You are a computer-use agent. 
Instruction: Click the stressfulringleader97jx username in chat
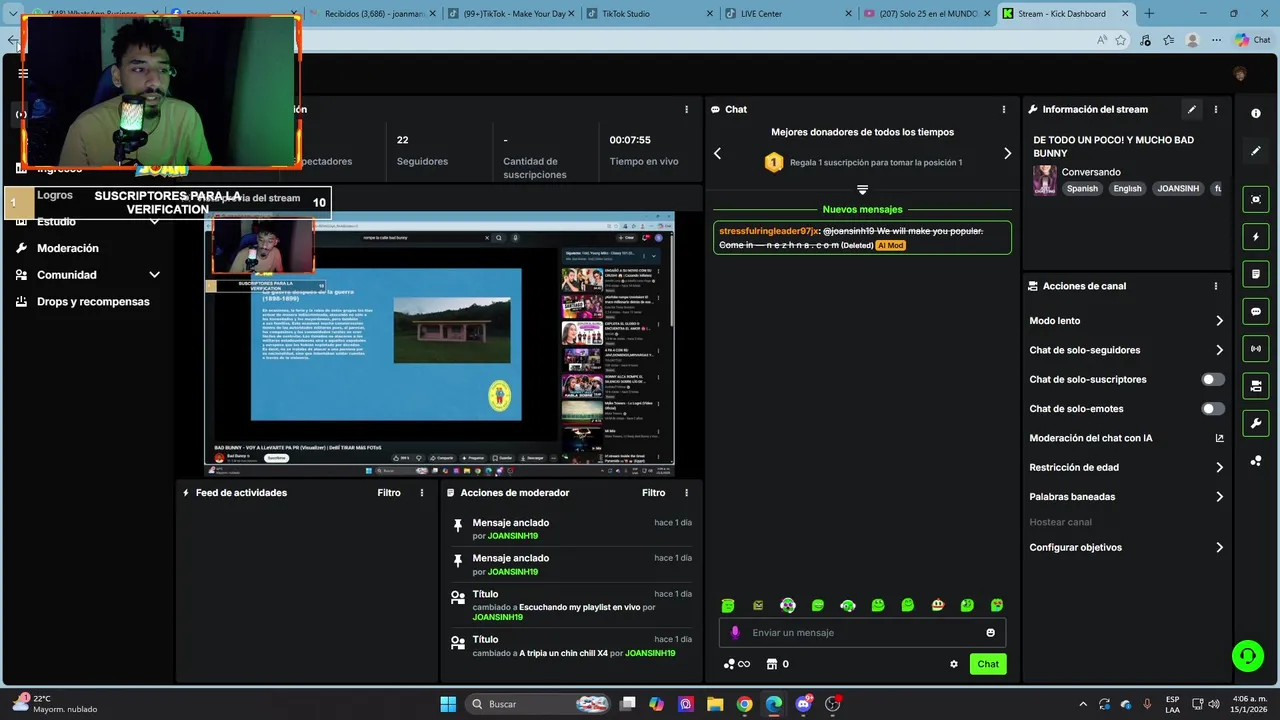pos(769,231)
